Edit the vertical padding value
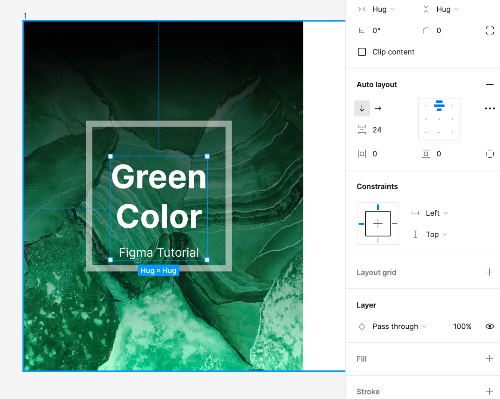Screen dimensions: 500x399 point(439,154)
